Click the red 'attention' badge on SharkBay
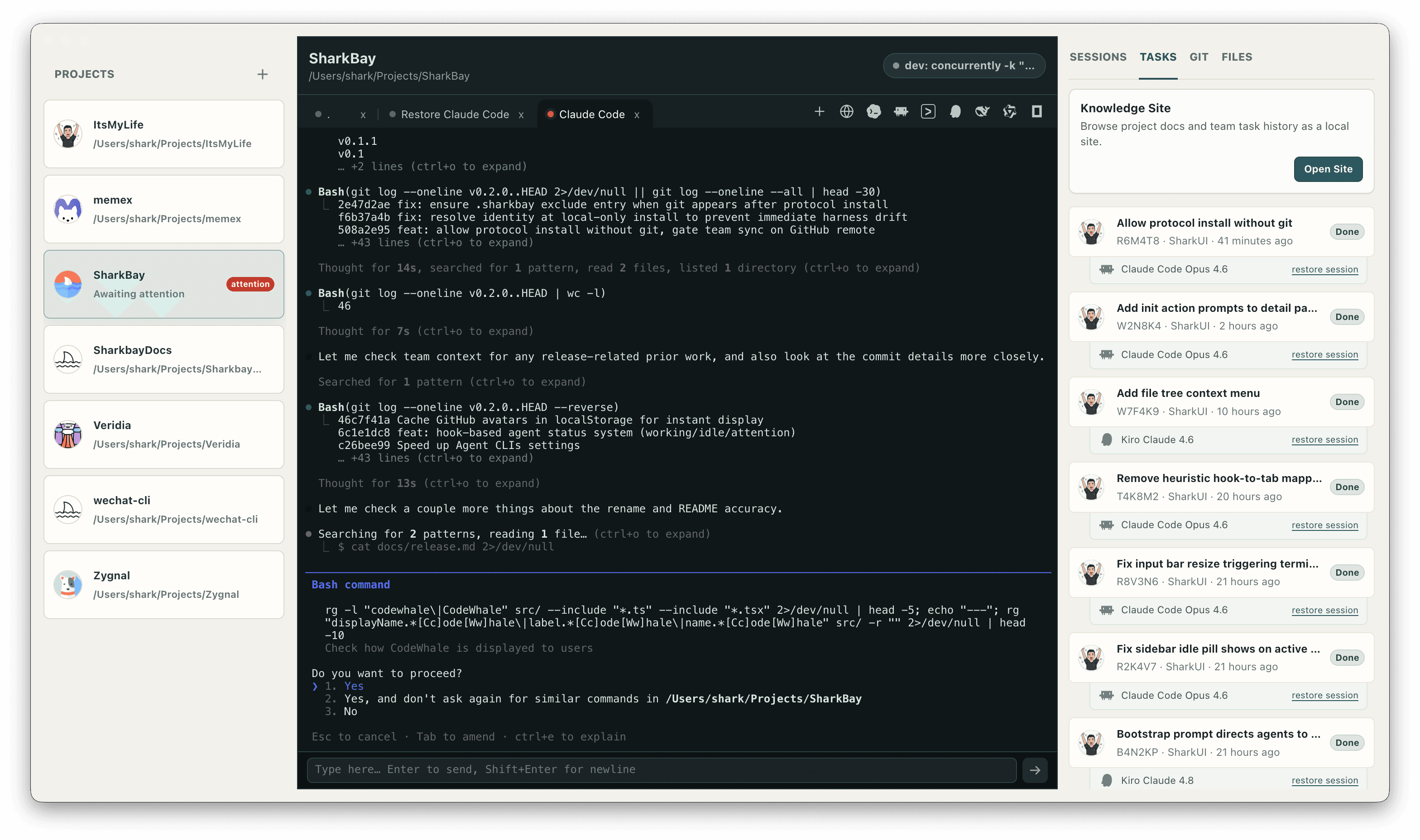1420x840 pixels. tap(250, 284)
